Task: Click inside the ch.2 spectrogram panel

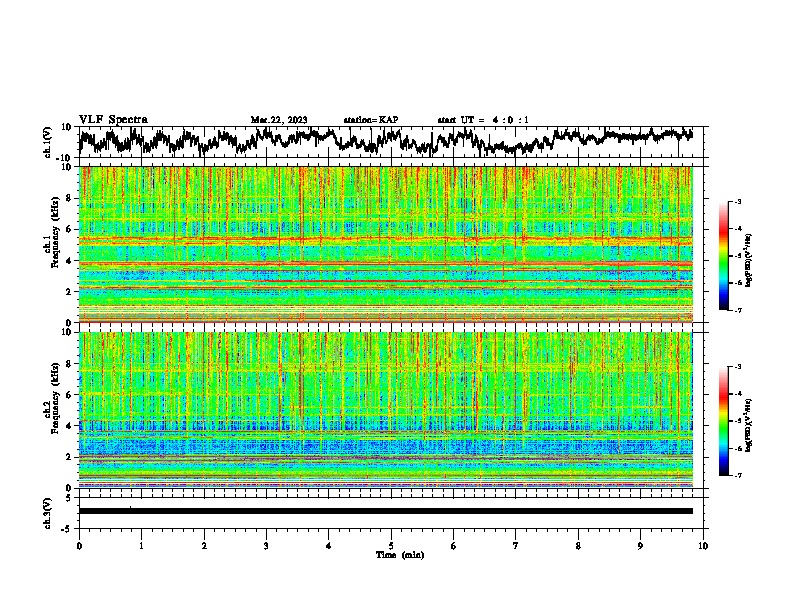Action: [386, 410]
